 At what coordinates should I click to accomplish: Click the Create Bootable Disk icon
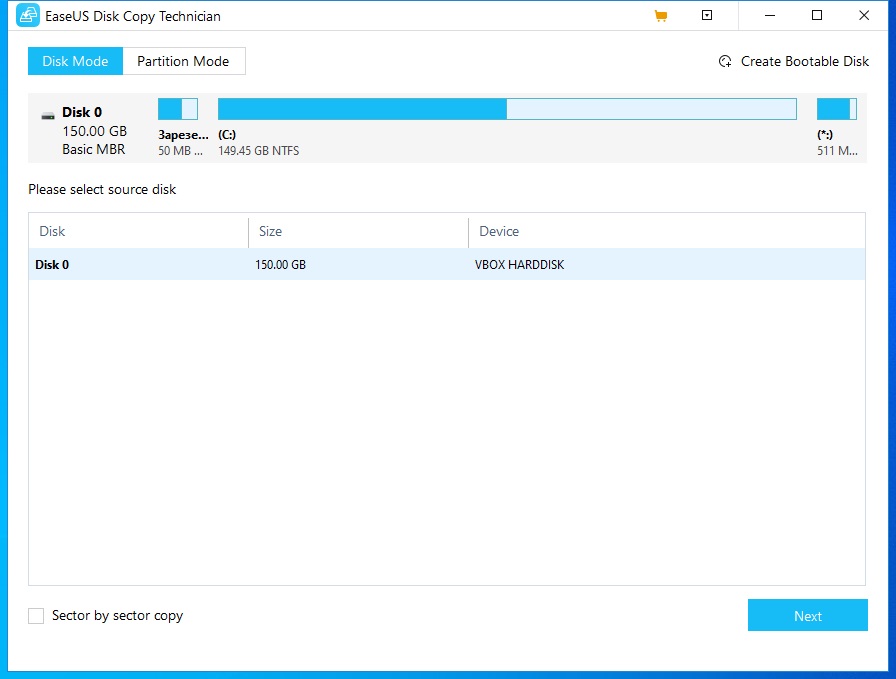725,61
